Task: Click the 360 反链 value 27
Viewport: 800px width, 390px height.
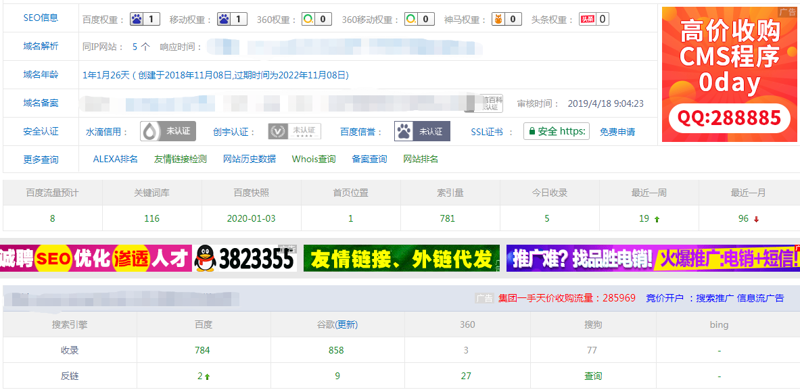Action: [x=466, y=376]
